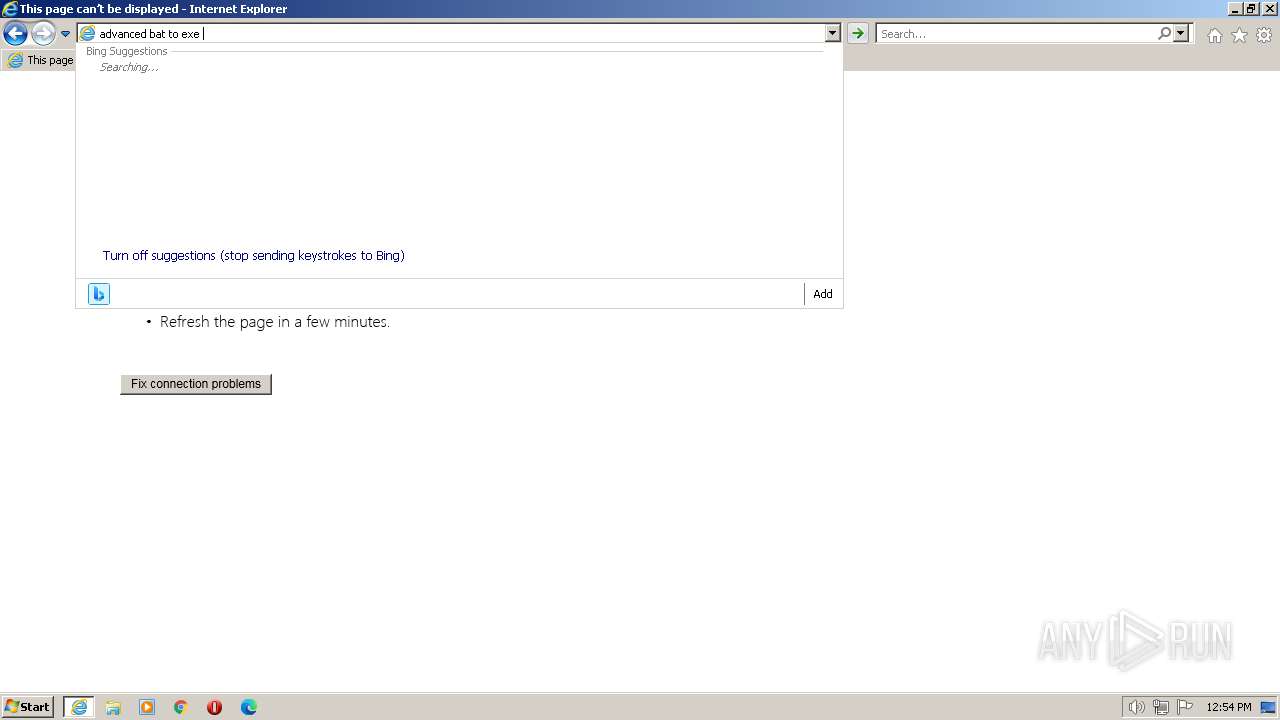
Task: Open the Home page icon
Action: pyautogui.click(x=1214, y=35)
